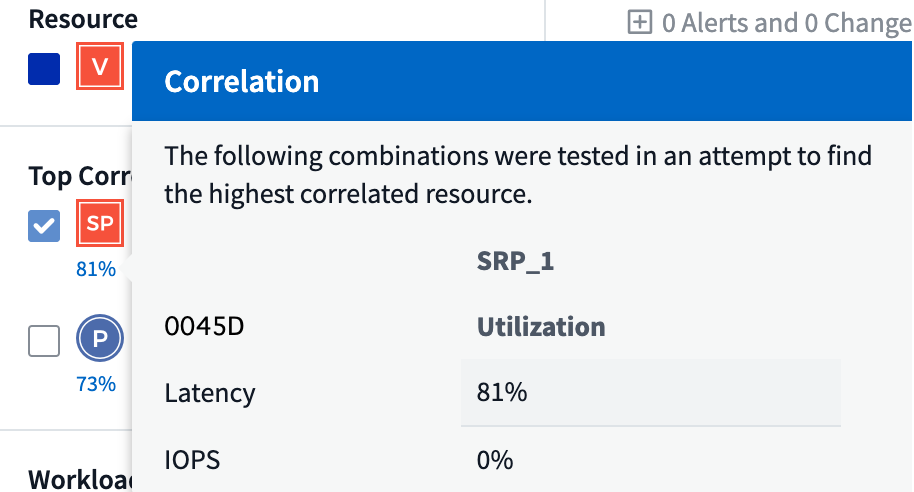Click the 0045D resource label

(202, 327)
